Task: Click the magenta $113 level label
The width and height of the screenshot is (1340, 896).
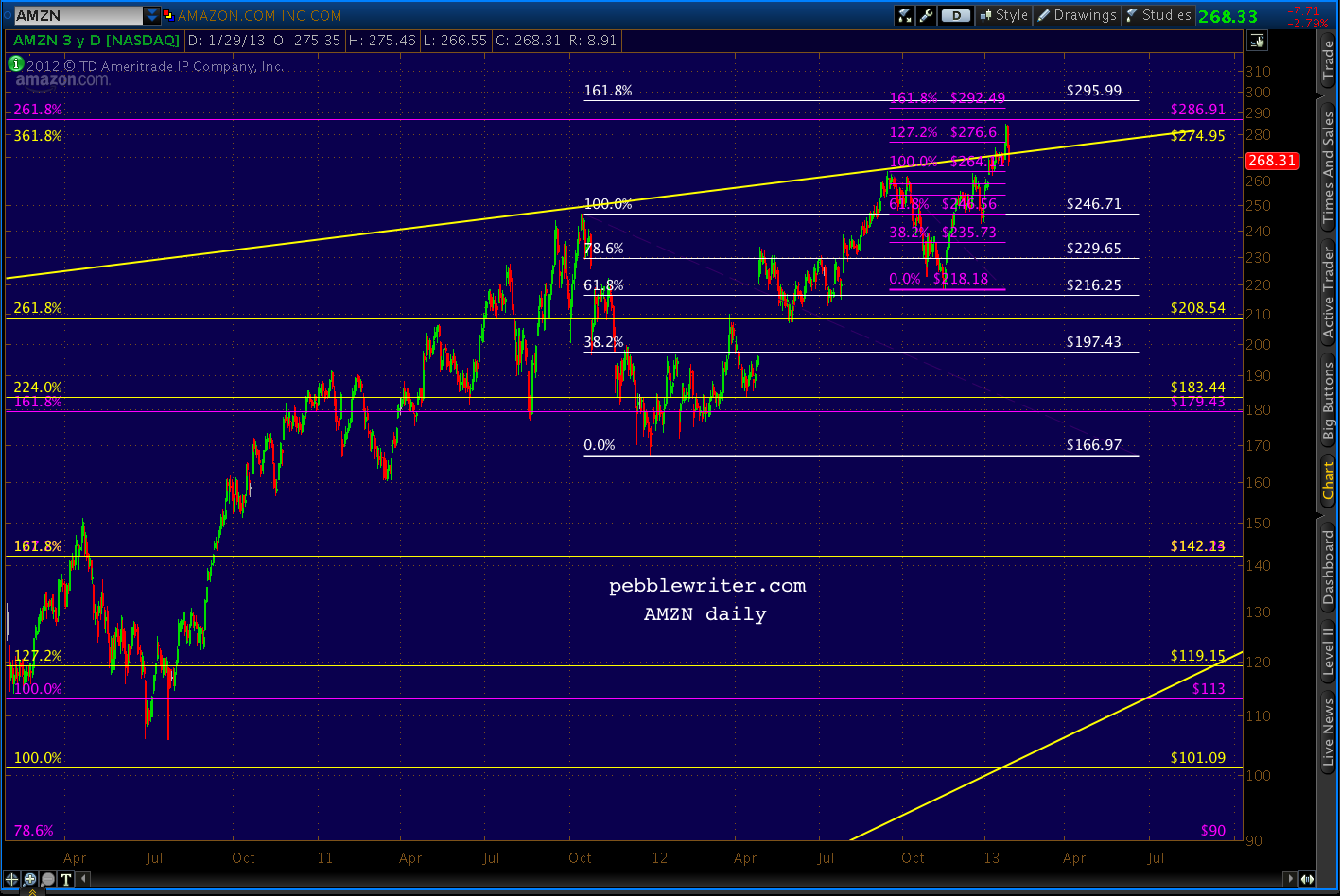Action: point(1209,689)
